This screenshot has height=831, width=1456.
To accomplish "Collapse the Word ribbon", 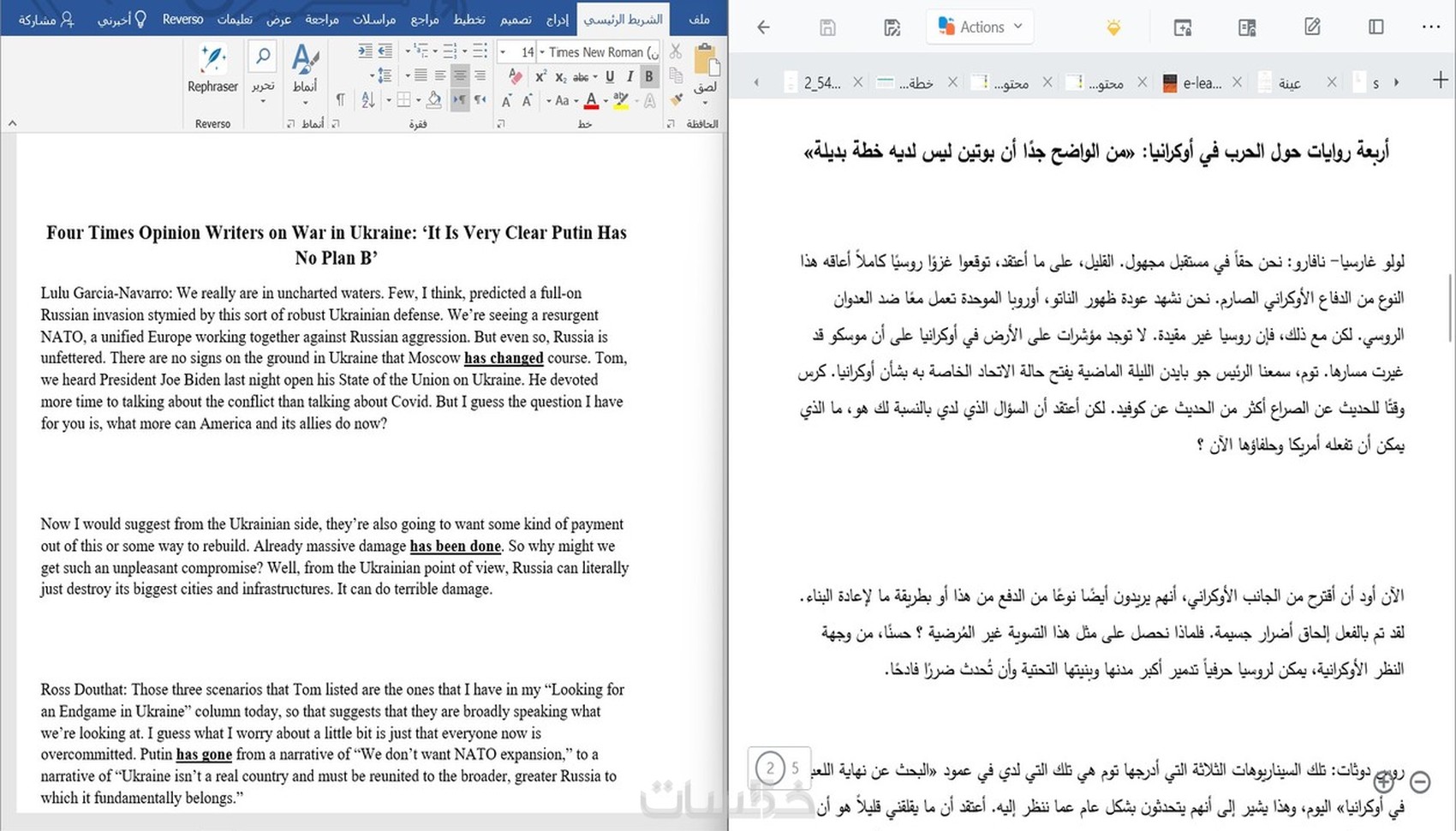I will [12, 123].
